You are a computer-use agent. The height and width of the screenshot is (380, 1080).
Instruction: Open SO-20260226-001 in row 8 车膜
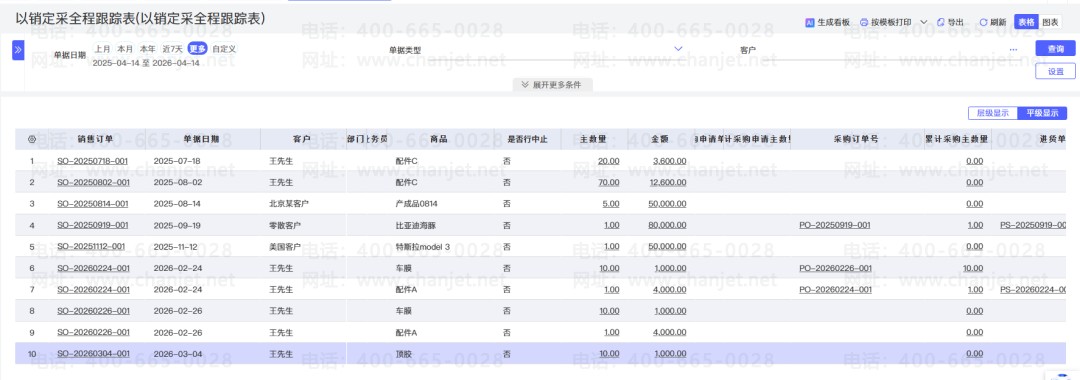pos(93,311)
